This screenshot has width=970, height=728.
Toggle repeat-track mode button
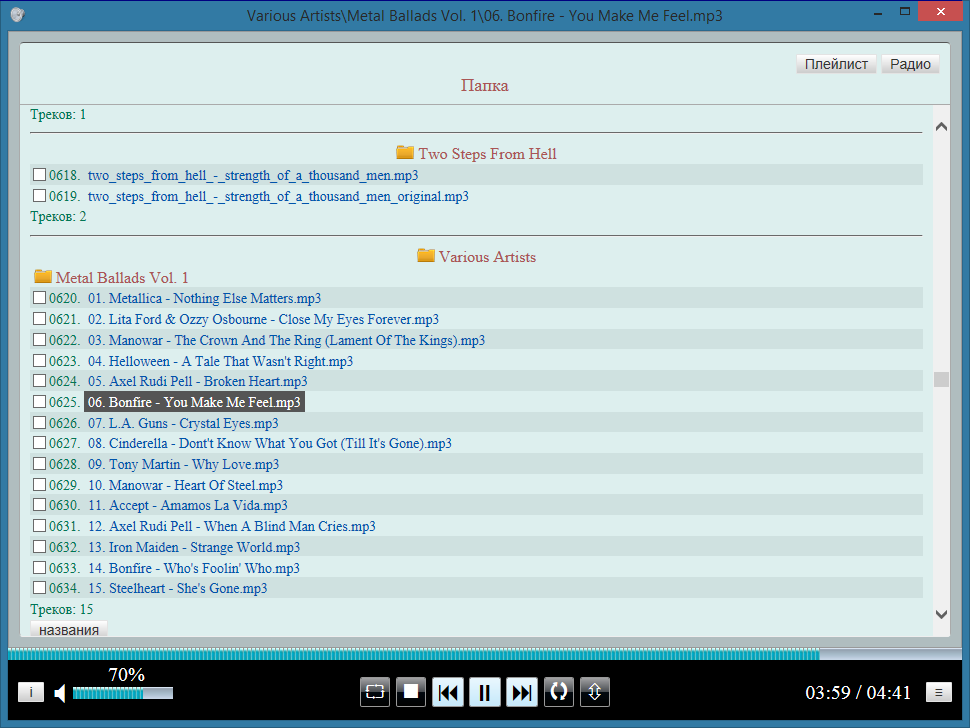(375, 692)
